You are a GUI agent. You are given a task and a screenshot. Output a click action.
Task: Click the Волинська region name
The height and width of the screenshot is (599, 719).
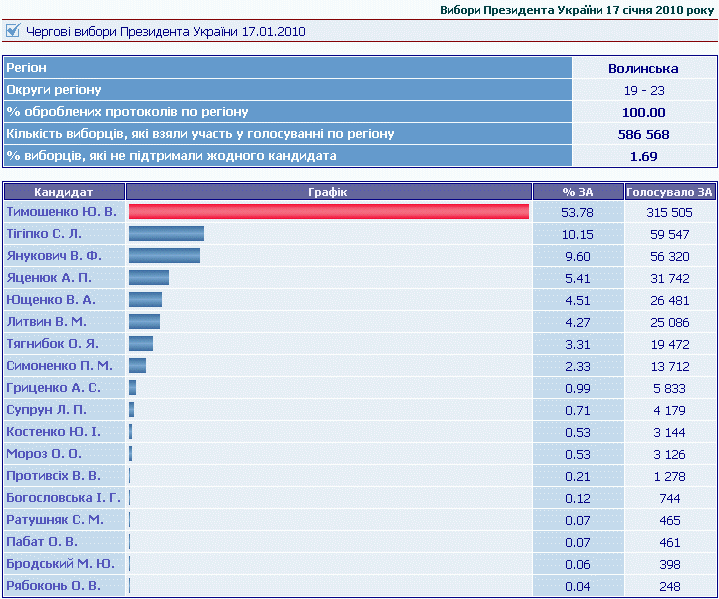coord(643,68)
